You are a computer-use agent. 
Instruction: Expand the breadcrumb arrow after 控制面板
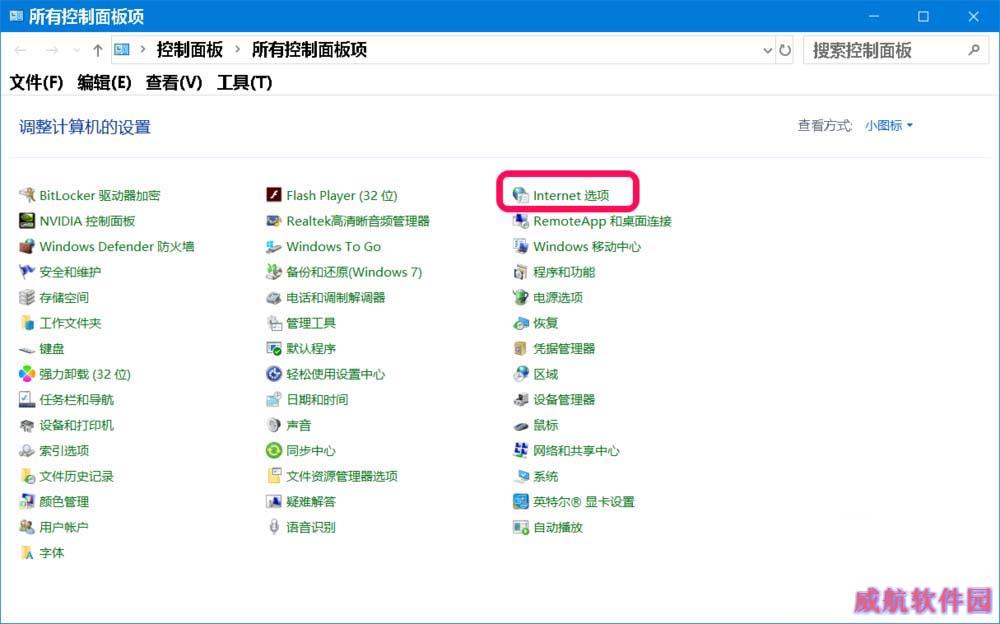237,50
